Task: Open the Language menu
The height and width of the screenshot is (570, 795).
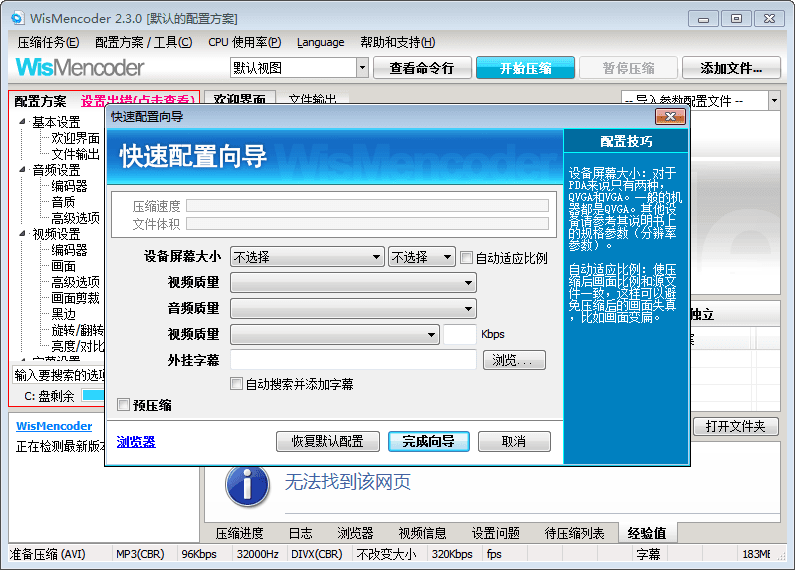Action: click(320, 42)
